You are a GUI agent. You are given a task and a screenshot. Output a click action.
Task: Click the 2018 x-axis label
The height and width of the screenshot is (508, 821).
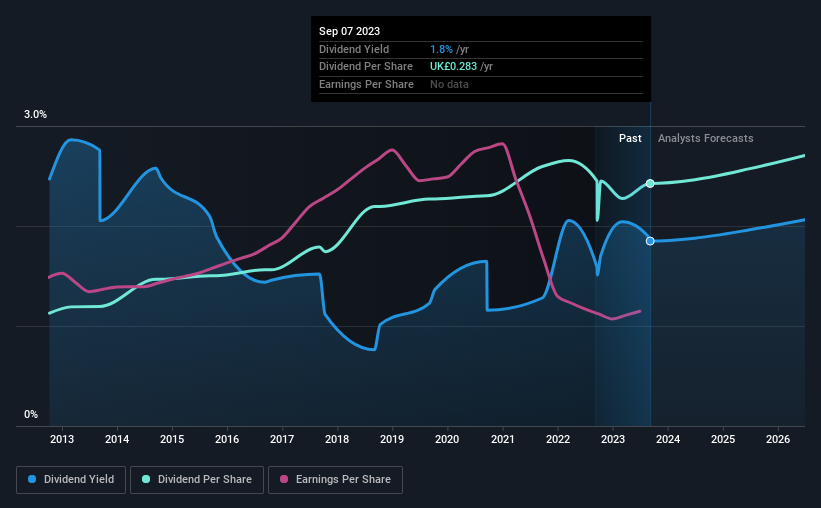pos(337,439)
